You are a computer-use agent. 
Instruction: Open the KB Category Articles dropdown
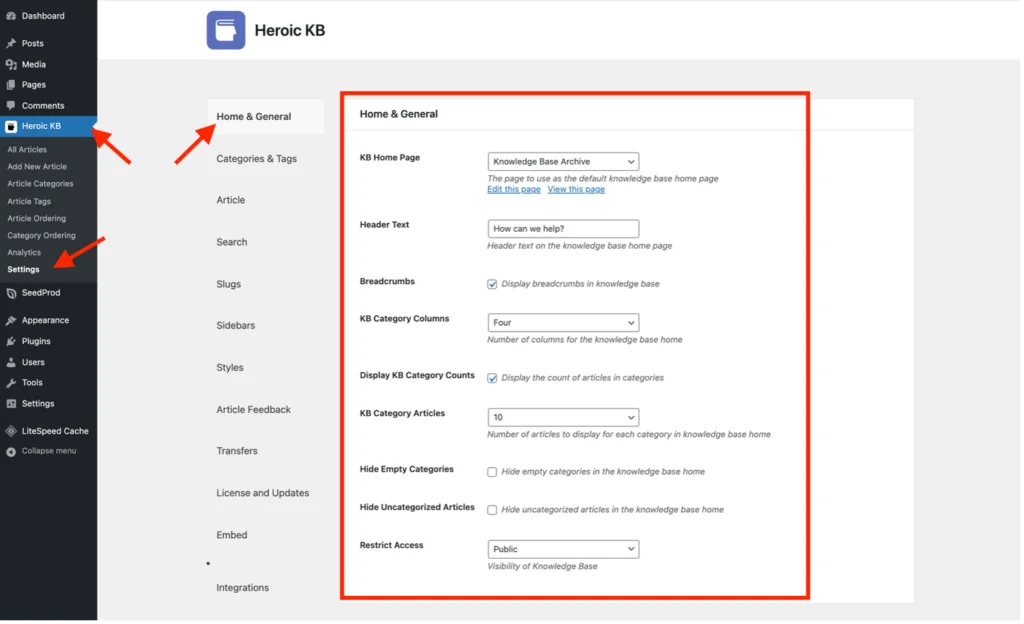point(564,417)
